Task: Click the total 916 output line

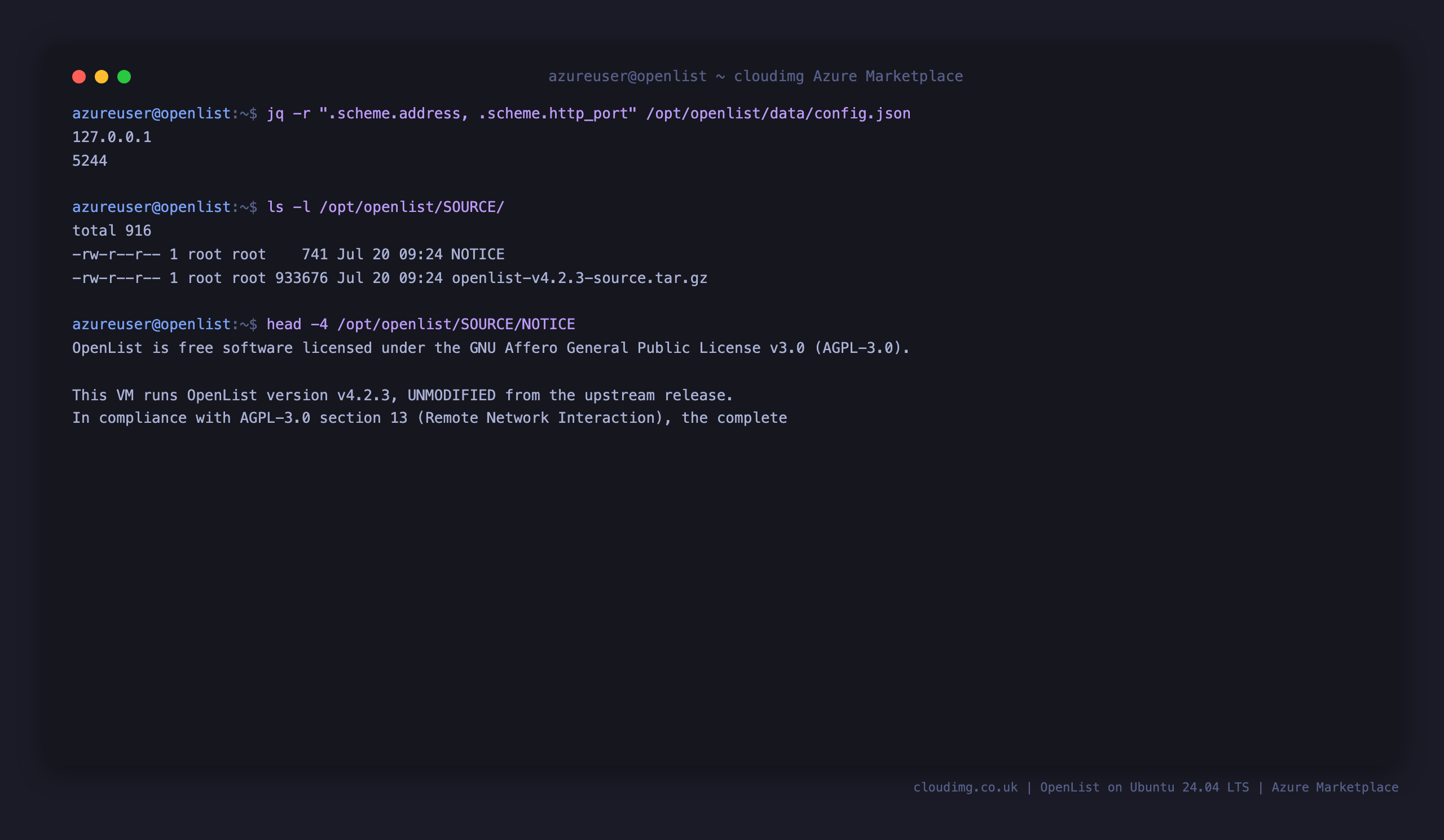Action: [112, 231]
